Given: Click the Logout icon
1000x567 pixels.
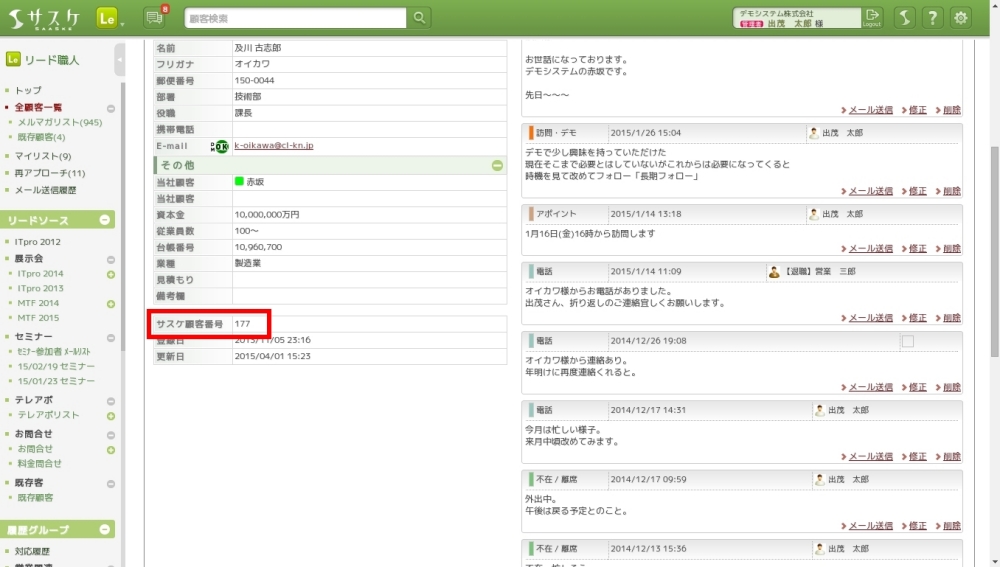Looking at the screenshot, I should coord(873,17).
